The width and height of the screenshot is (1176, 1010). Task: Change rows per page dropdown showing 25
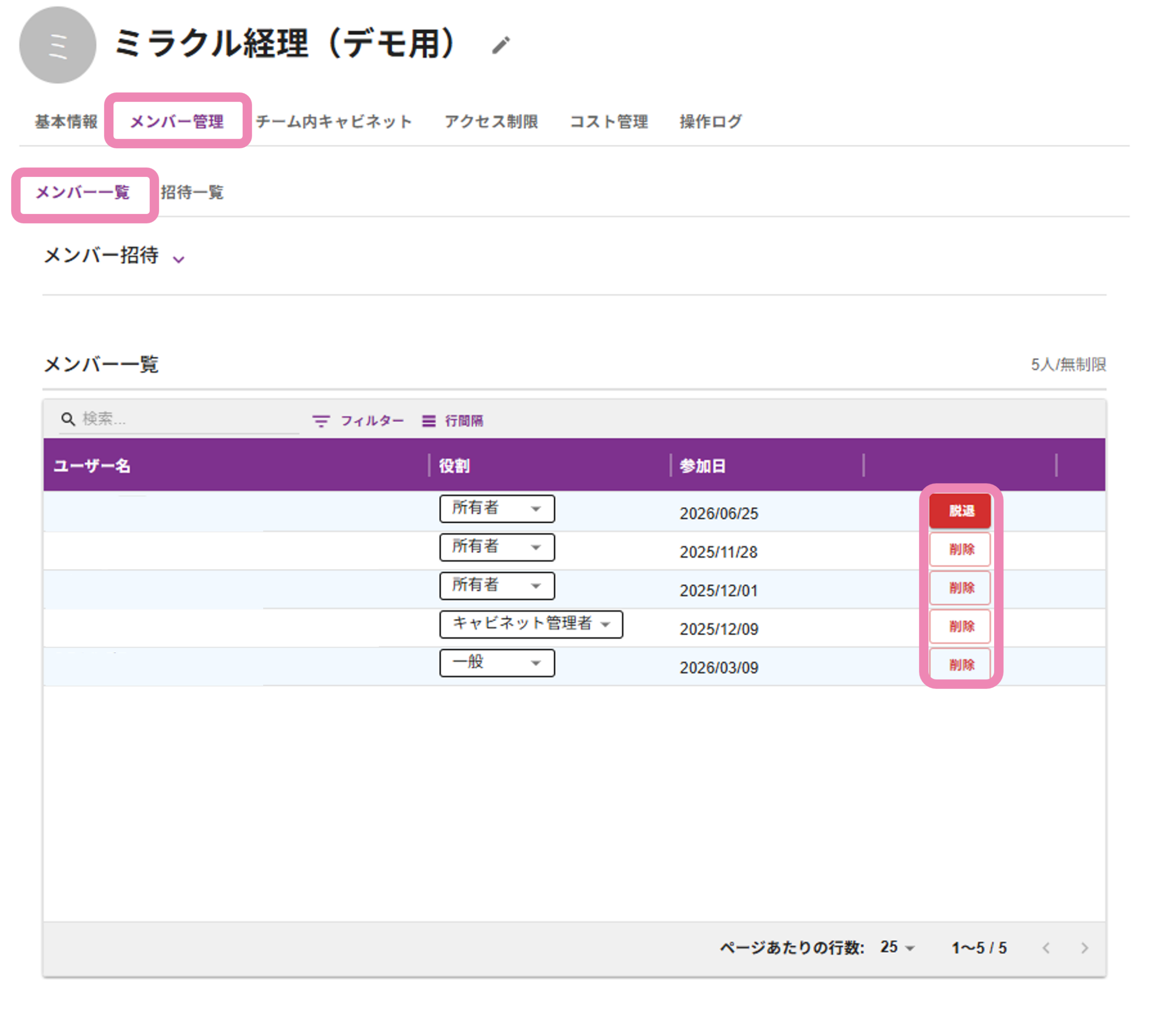[897, 948]
